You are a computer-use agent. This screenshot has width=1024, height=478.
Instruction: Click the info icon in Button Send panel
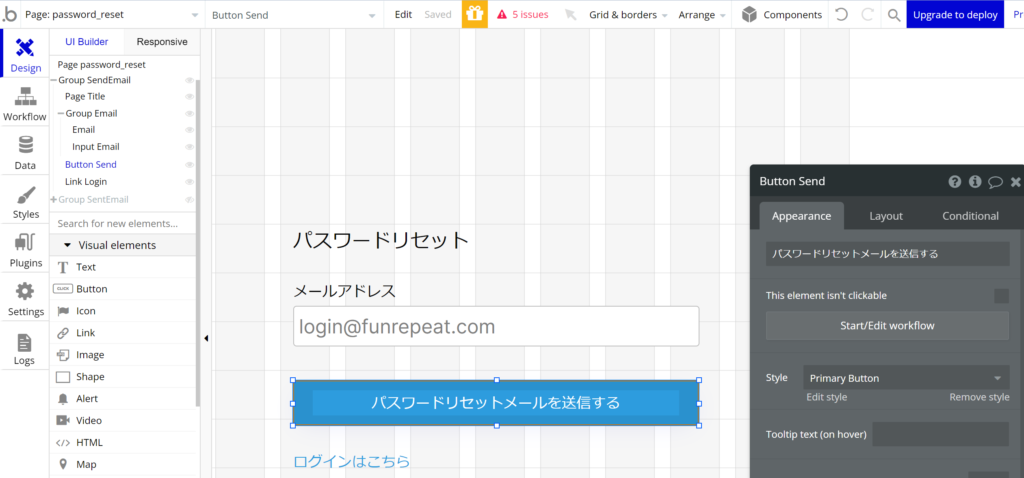click(975, 182)
